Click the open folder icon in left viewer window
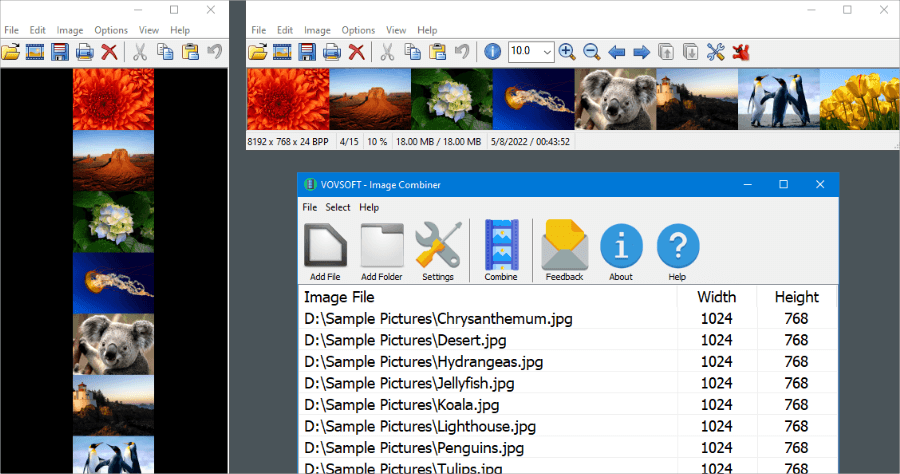This screenshot has height=474, width=900. pos(10,52)
